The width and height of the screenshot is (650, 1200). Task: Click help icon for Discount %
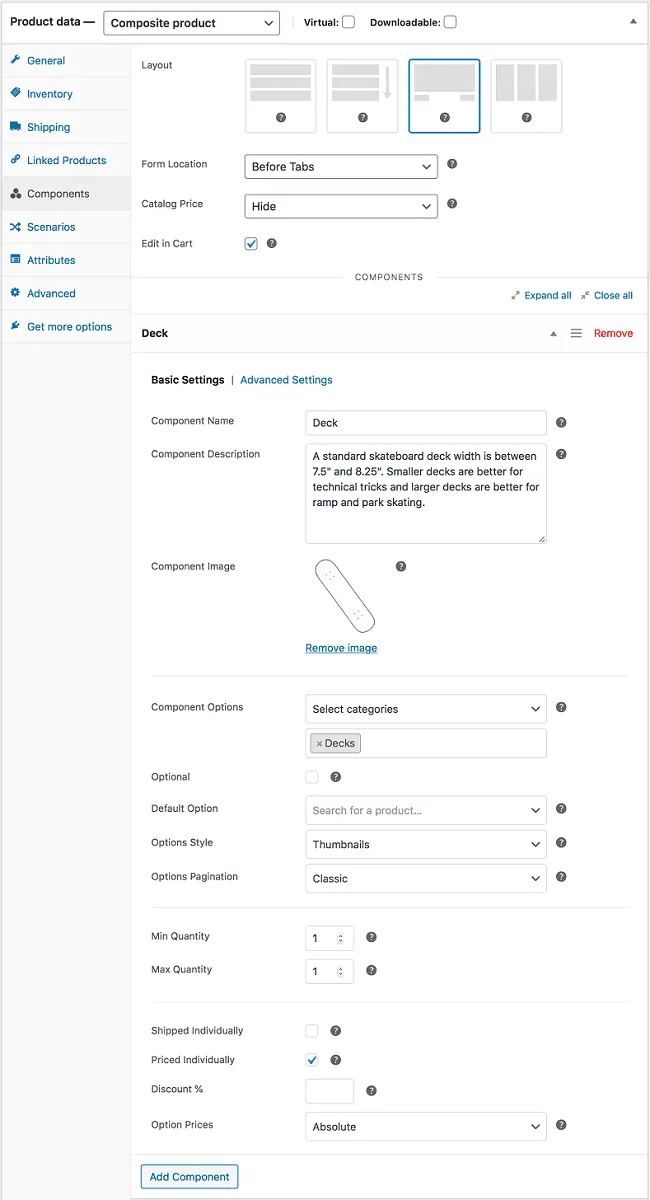tap(371, 1091)
